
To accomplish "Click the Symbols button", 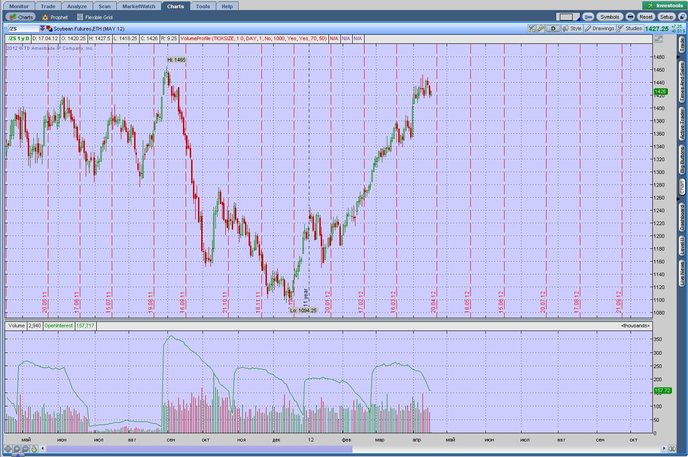I will pyautogui.click(x=609, y=17).
